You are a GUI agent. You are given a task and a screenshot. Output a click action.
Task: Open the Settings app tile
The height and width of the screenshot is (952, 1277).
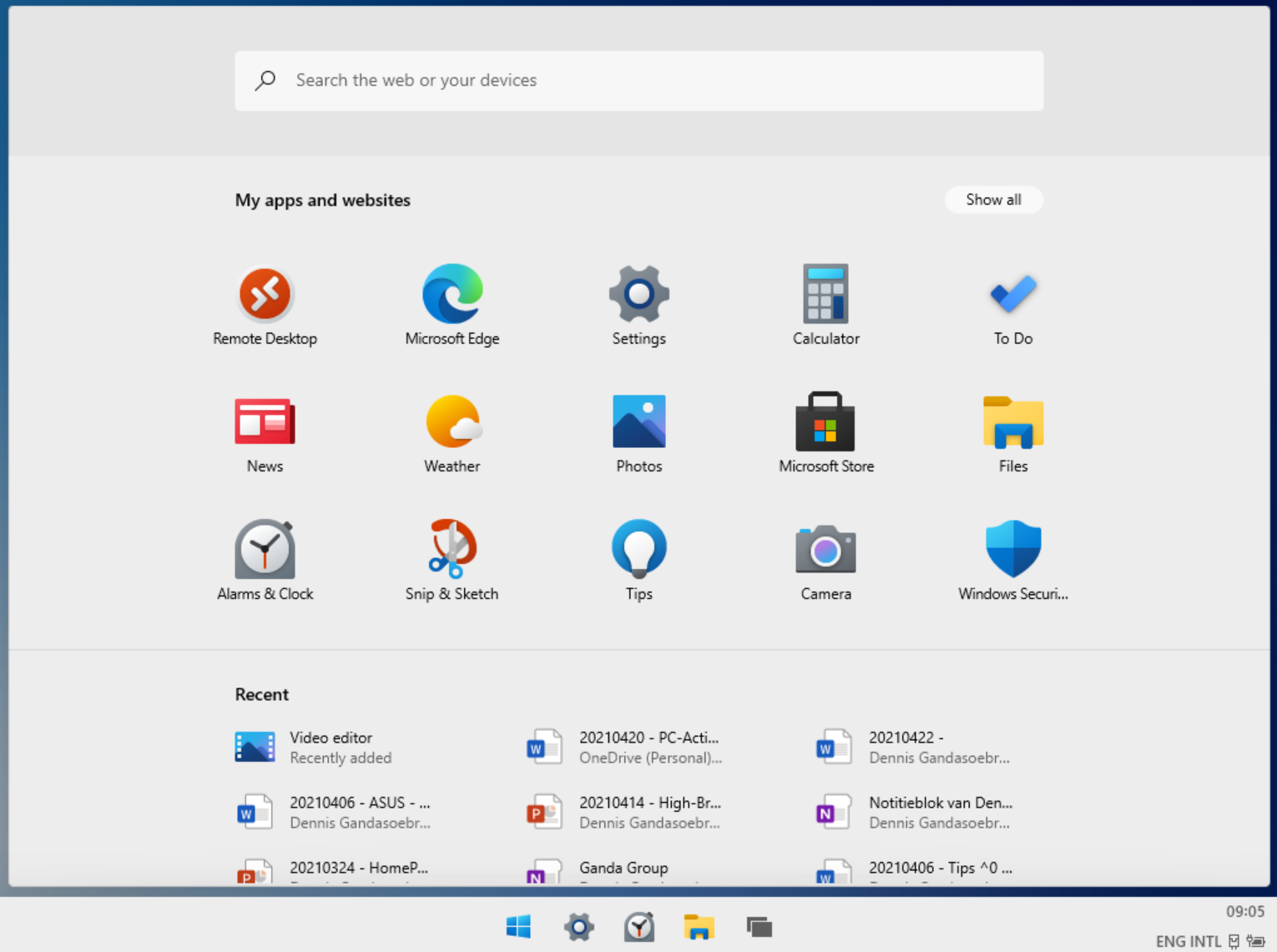coord(639,305)
